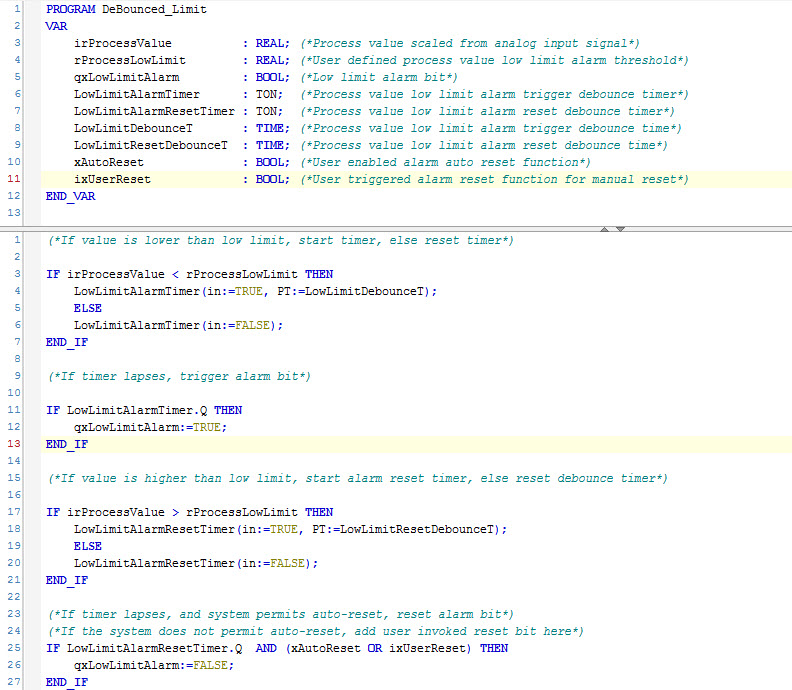Click line number 11 in the declaration pane
792x690 pixels.
click(x=14, y=179)
